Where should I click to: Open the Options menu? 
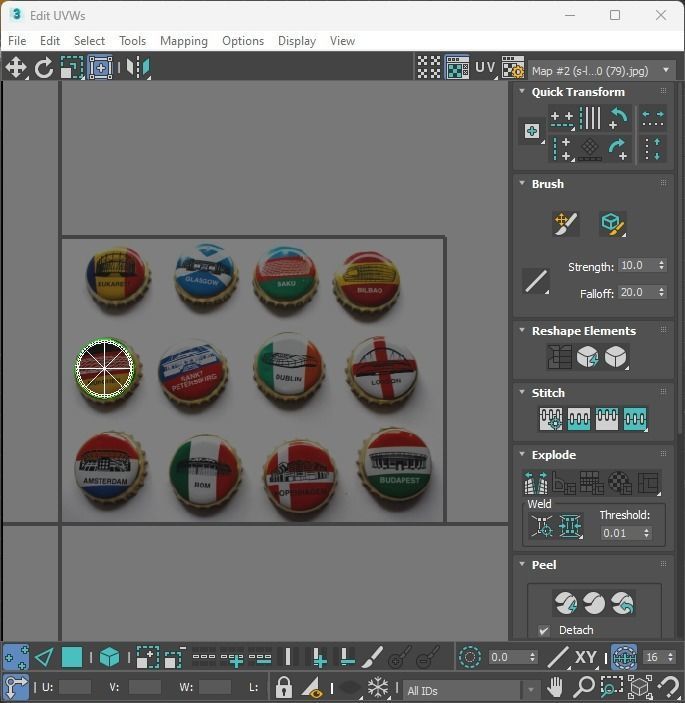click(243, 41)
